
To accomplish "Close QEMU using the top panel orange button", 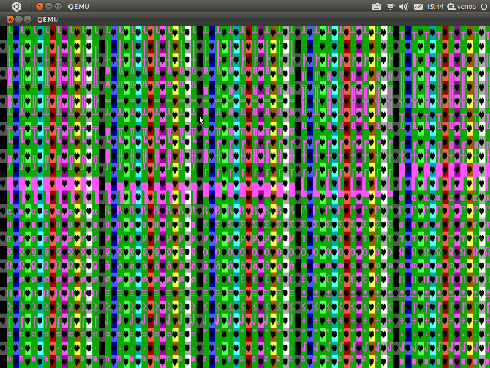I will [39, 6].
